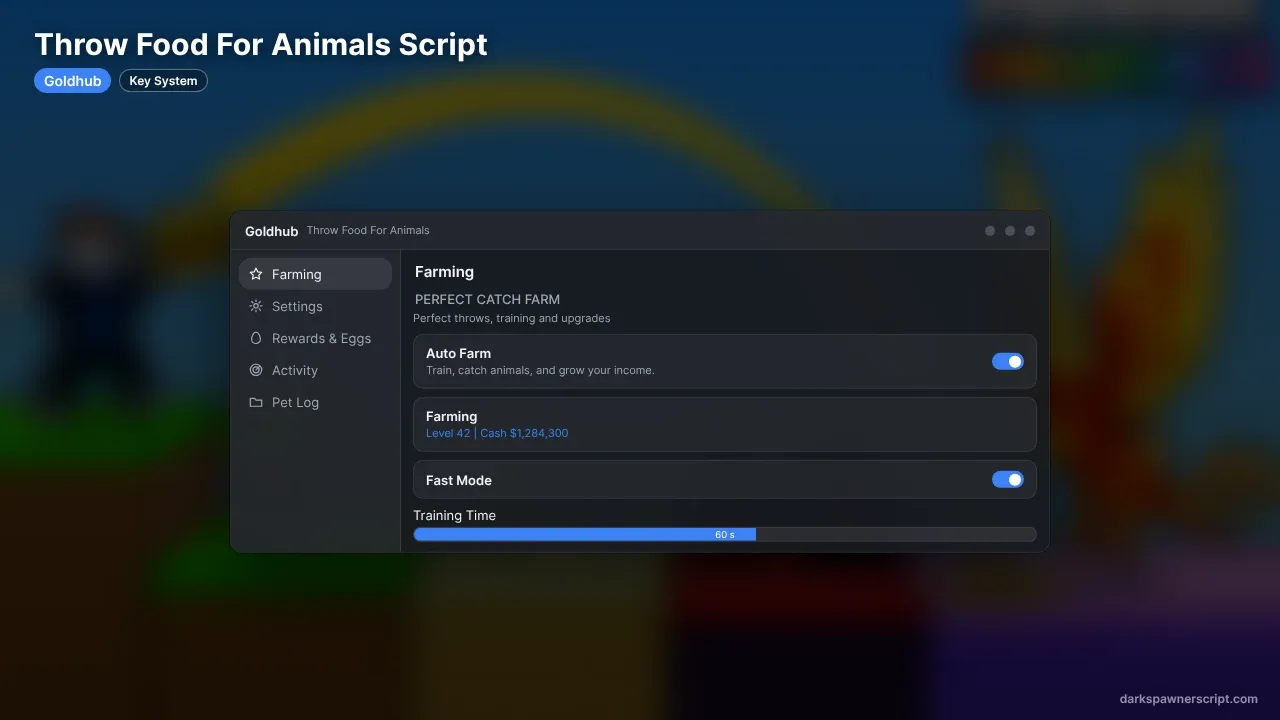
Task: Adjust the Training Time slider
Action: pos(725,535)
